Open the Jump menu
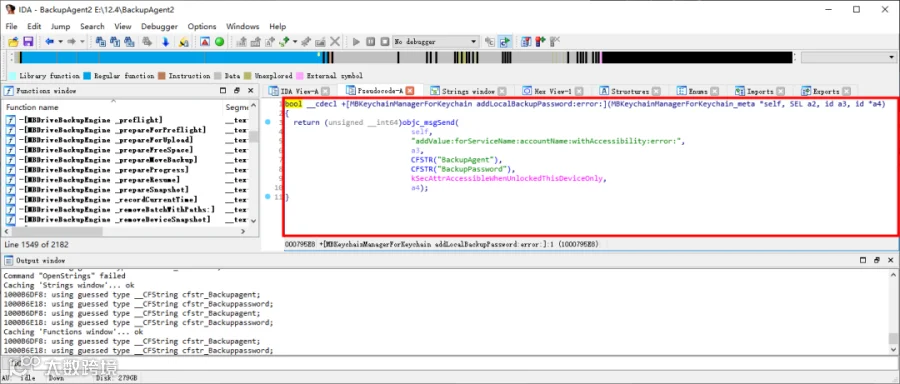This screenshot has width=900, height=384. tap(60, 26)
